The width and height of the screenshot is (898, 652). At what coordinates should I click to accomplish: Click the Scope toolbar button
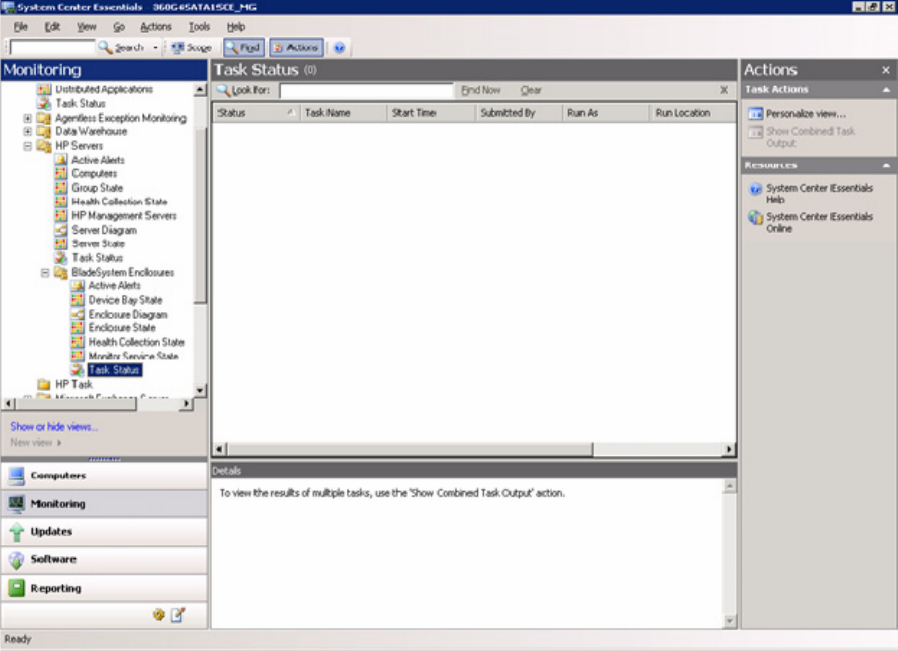(191, 47)
